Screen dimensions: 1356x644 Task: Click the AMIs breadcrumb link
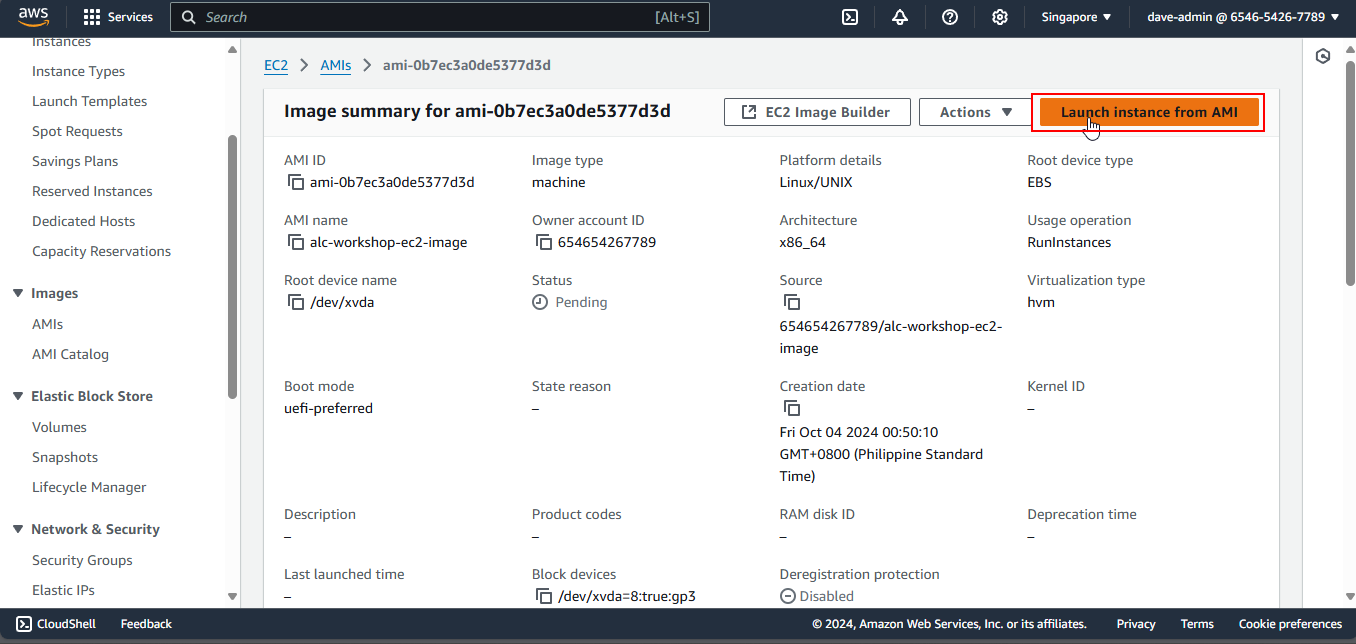click(x=335, y=65)
